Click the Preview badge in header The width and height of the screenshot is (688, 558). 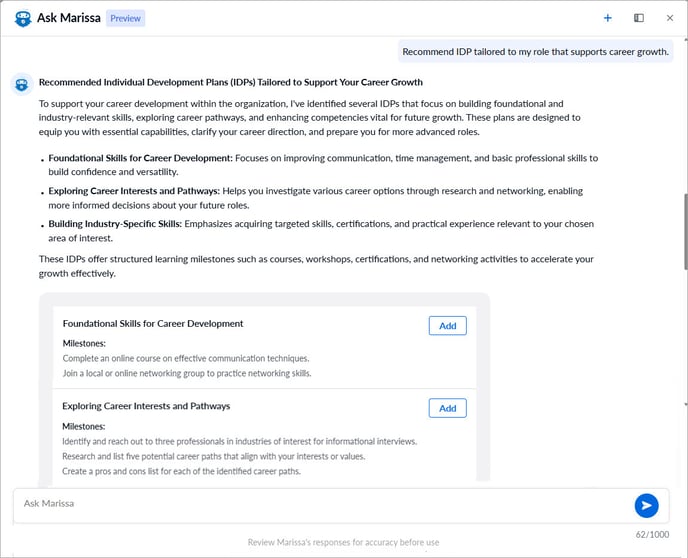point(125,18)
